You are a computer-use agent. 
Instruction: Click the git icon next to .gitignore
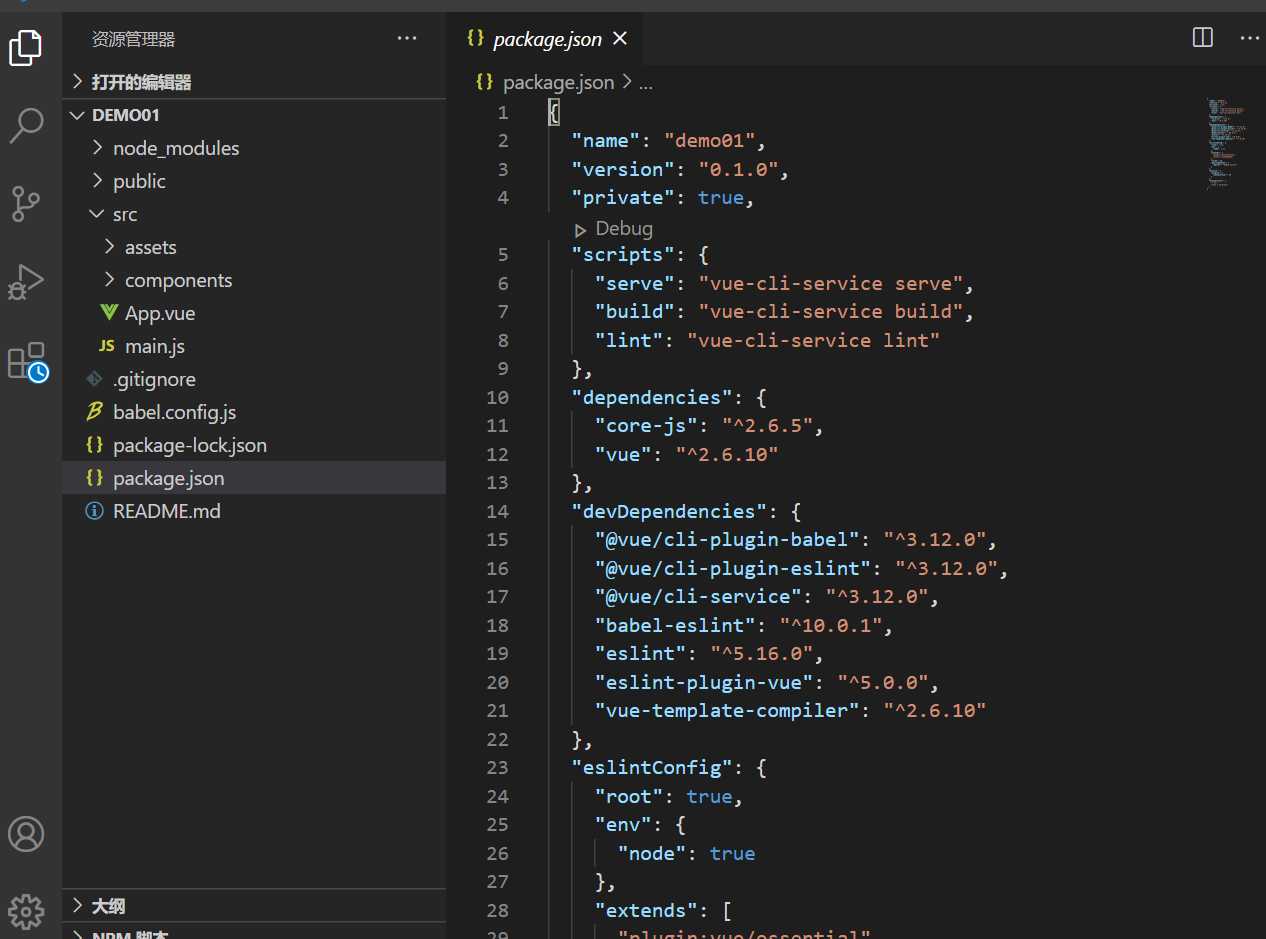coord(95,379)
